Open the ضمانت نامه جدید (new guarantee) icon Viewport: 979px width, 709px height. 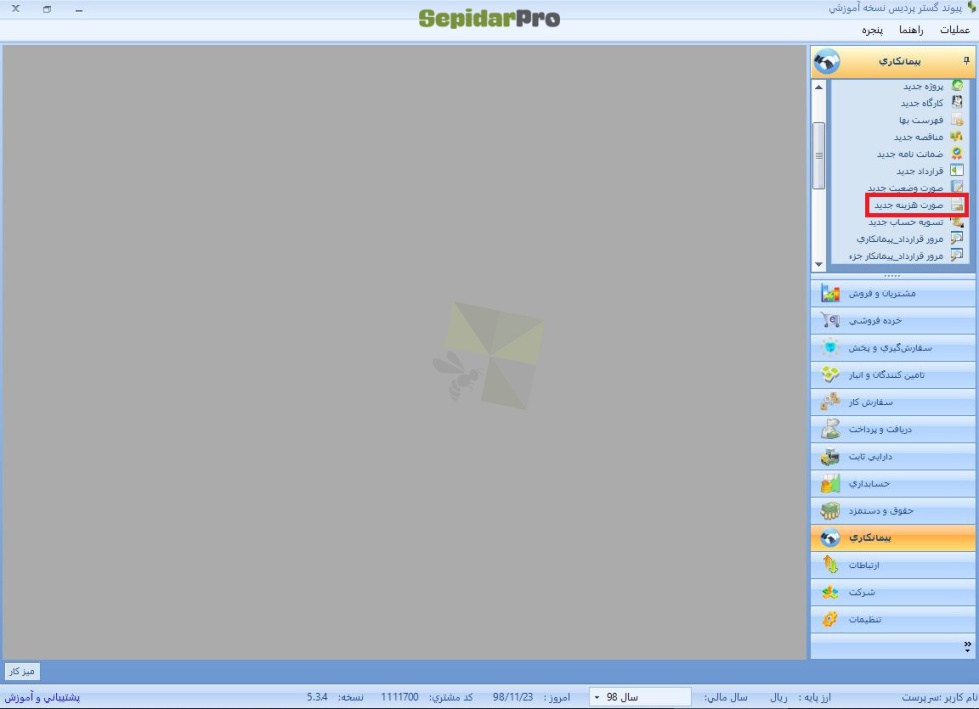tap(957, 154)
